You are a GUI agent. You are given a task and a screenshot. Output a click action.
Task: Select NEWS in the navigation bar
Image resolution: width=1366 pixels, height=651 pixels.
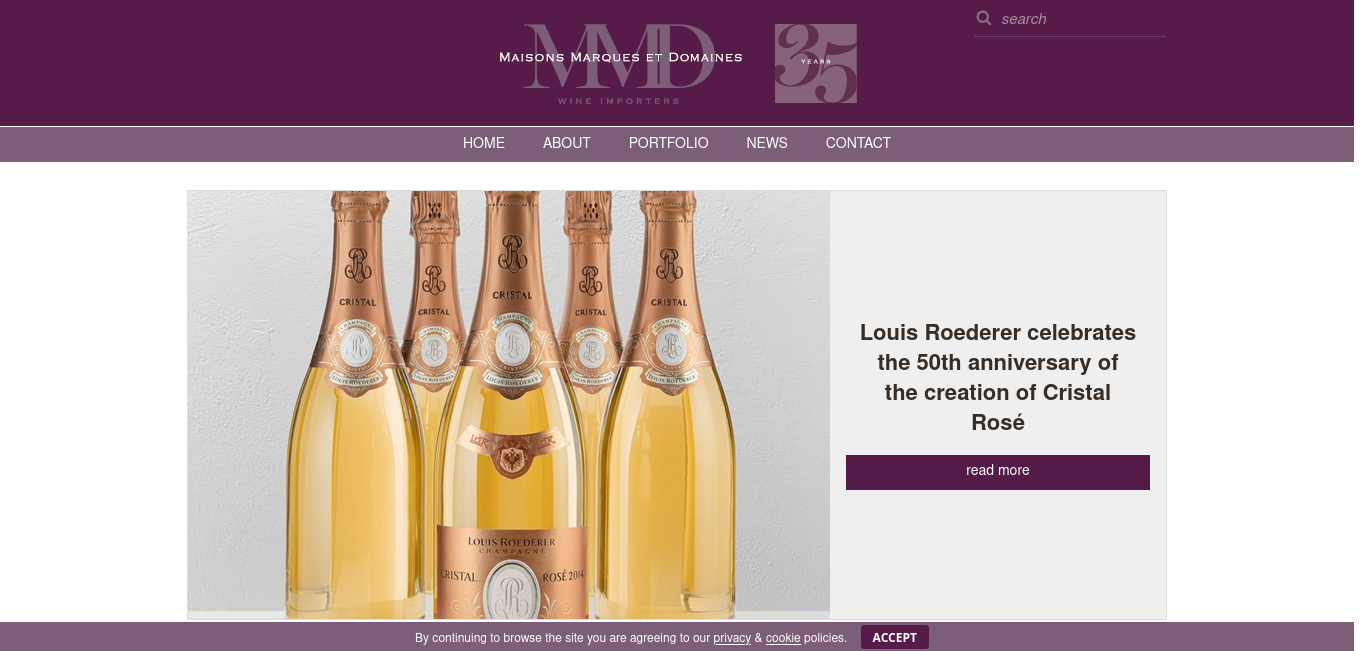coord(767,143)
